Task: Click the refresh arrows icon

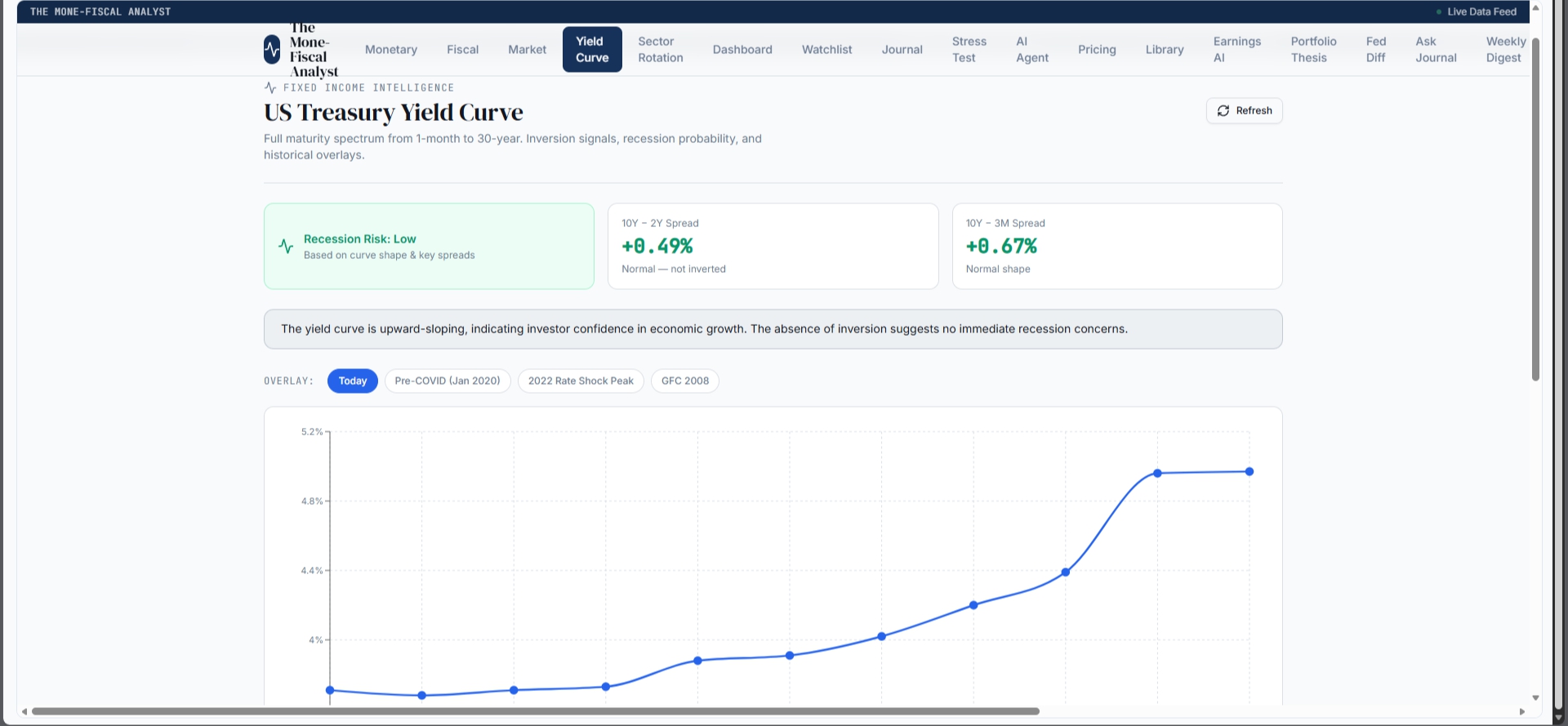Action: (x=1223, y=111)
